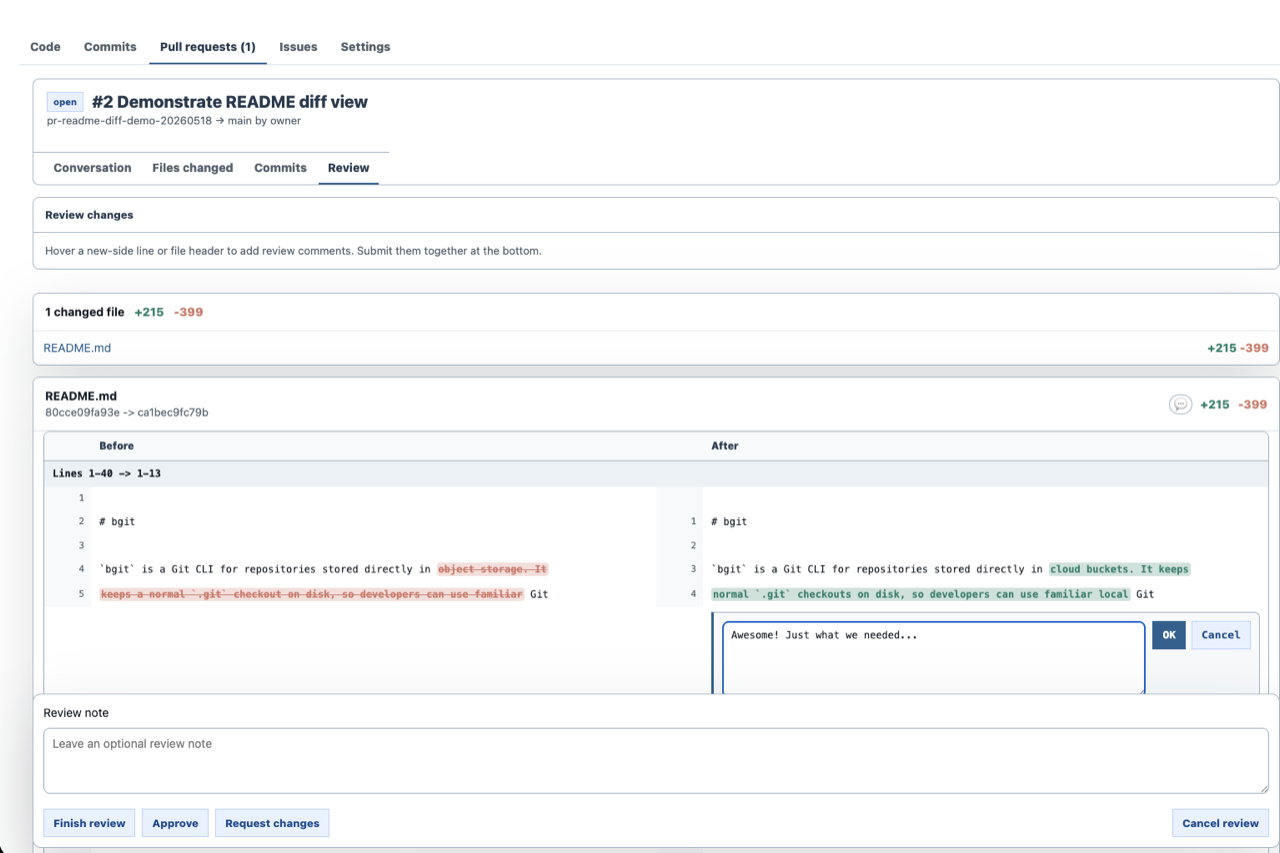The width and height of the screenshot is (1280, 853).
Task: Cancel the inline comment
Action: click(x=1221, y=635)
